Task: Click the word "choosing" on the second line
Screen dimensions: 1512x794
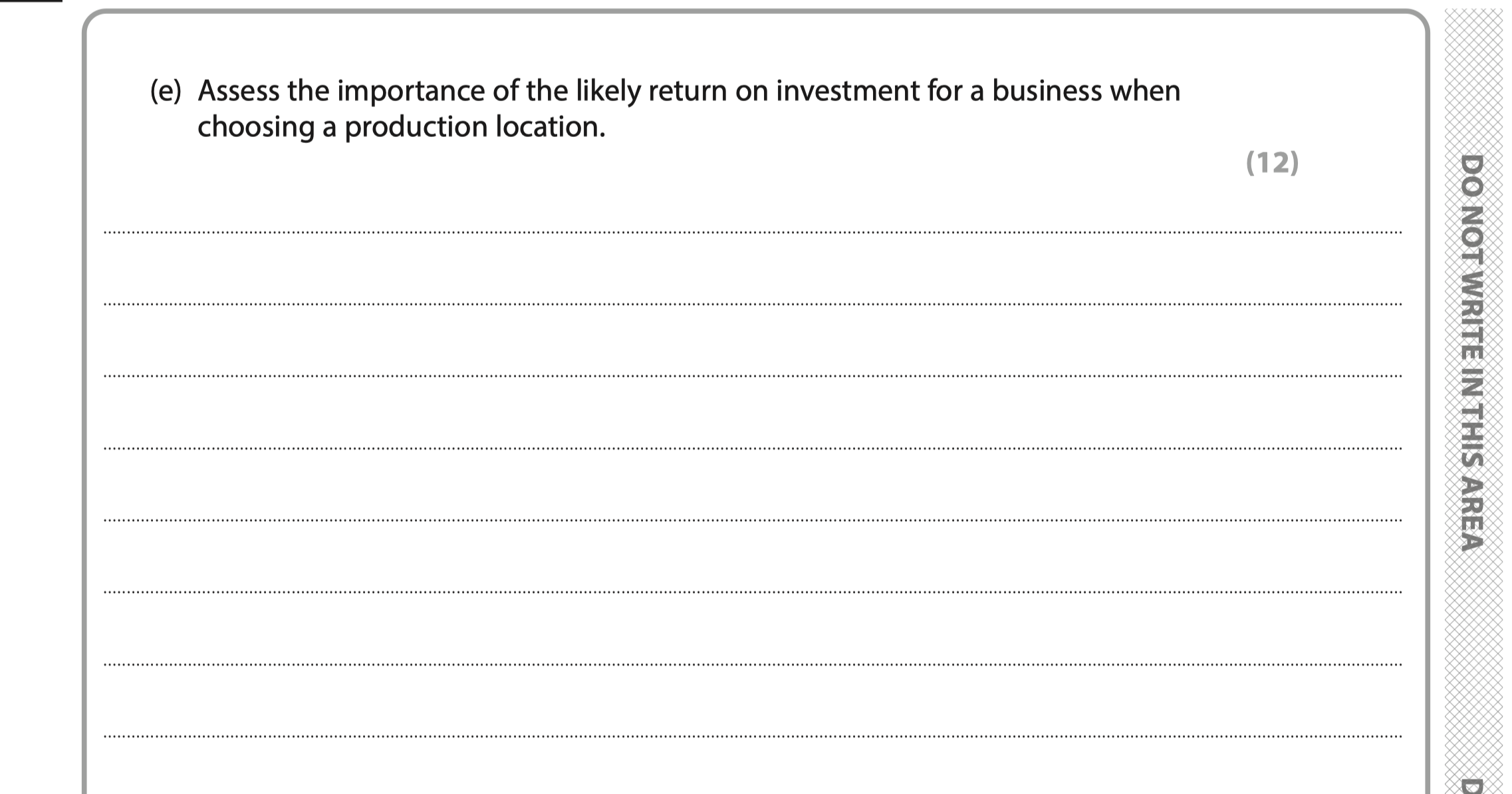Action: coord(255,127)
